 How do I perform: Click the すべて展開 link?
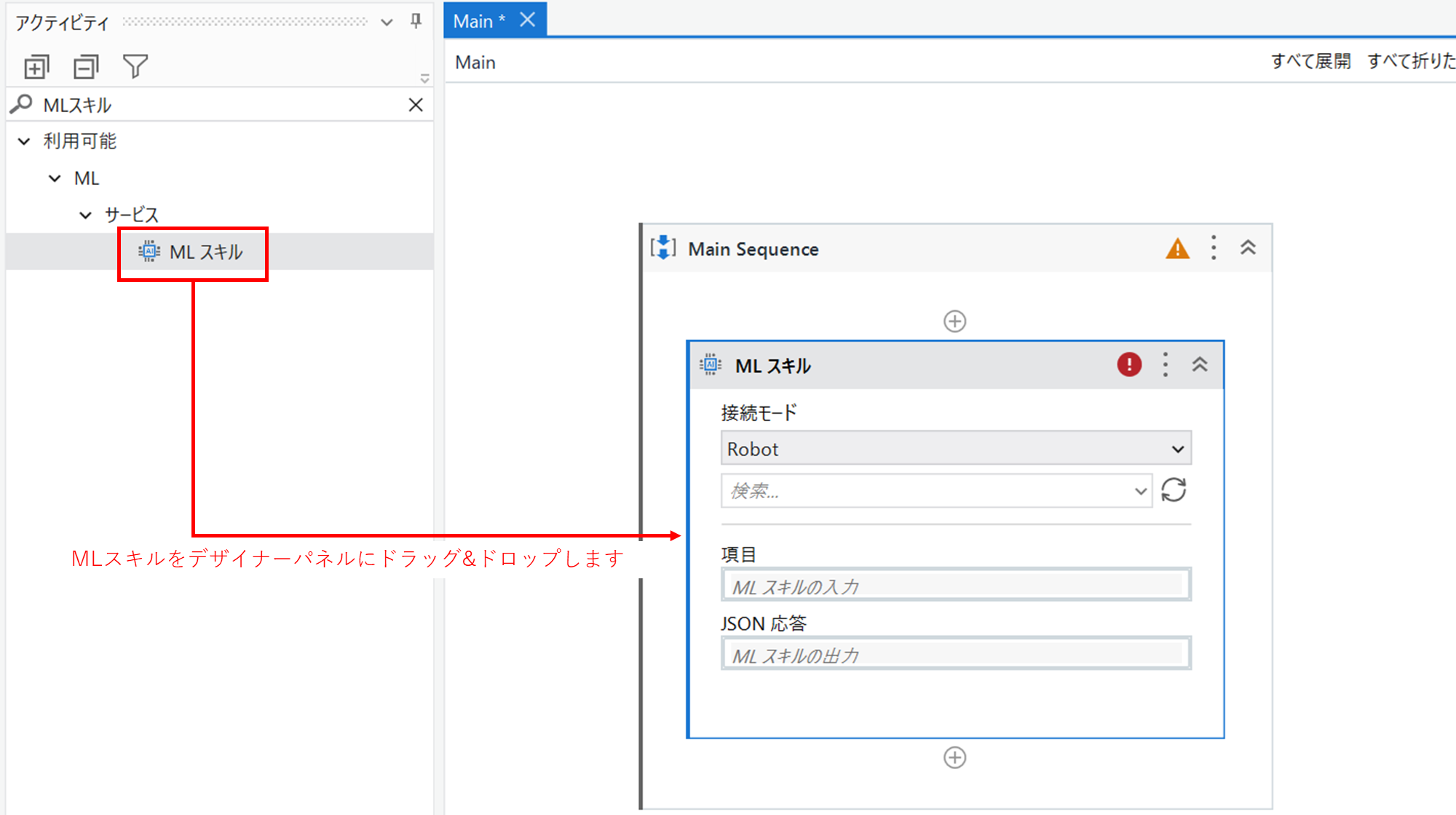1310,62
